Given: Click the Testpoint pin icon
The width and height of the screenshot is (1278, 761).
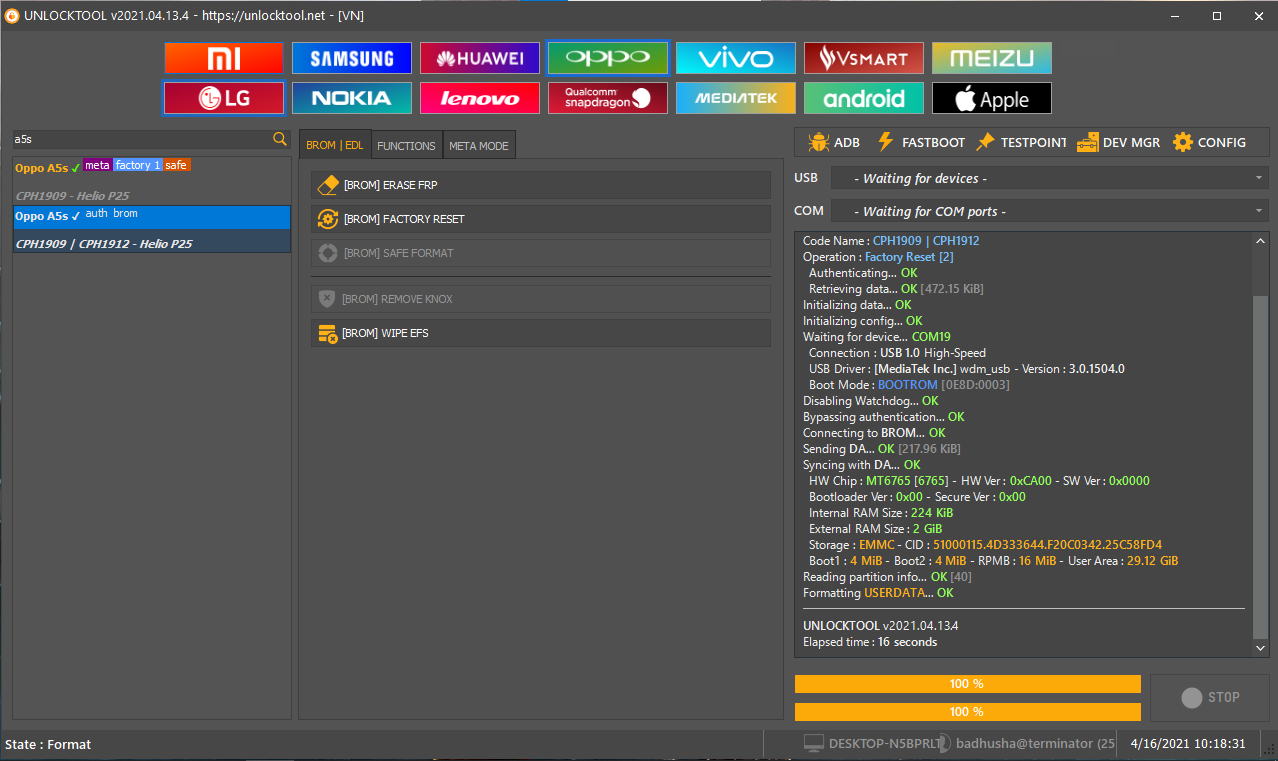Looking at the screenshot, I should coord(985,142).
